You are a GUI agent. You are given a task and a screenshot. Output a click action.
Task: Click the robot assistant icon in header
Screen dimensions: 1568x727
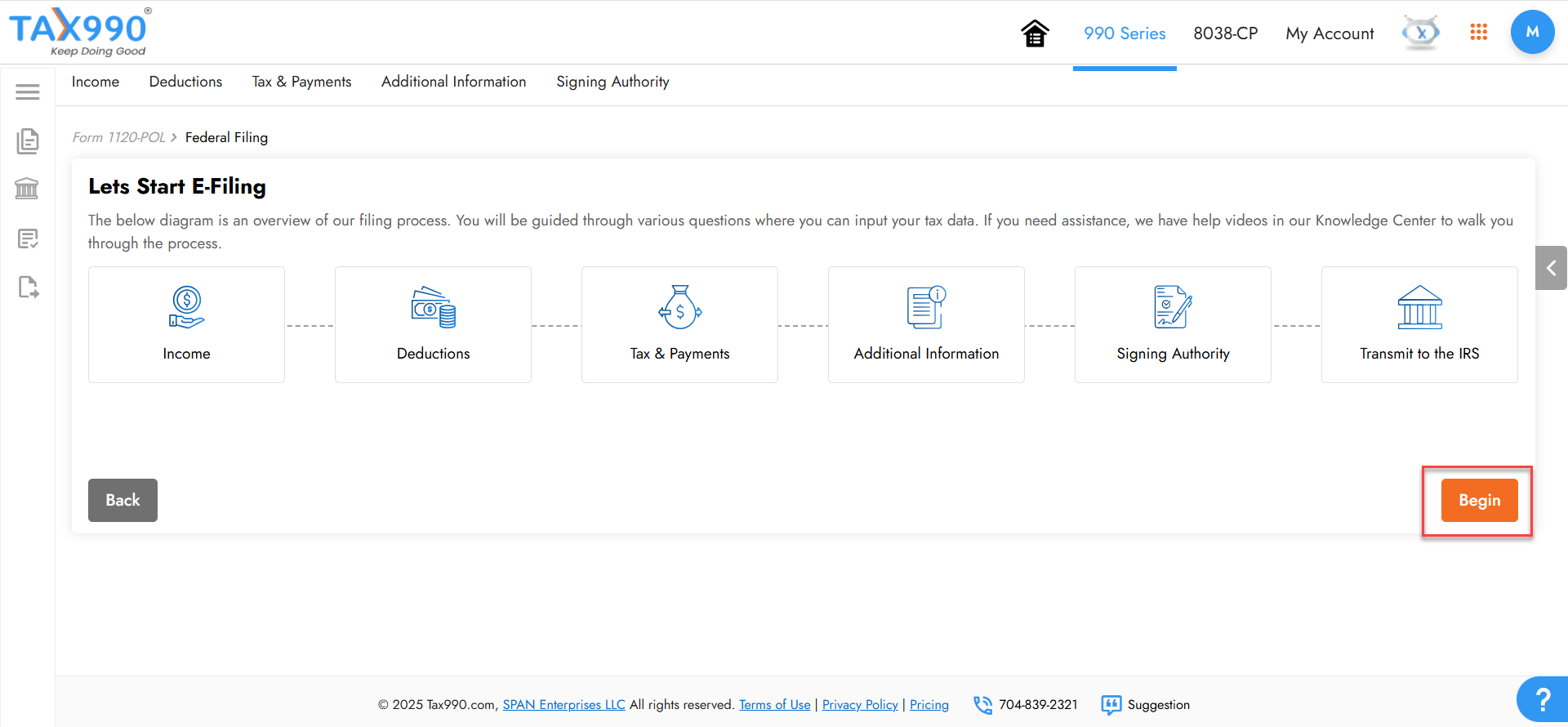click(1421, 33)
